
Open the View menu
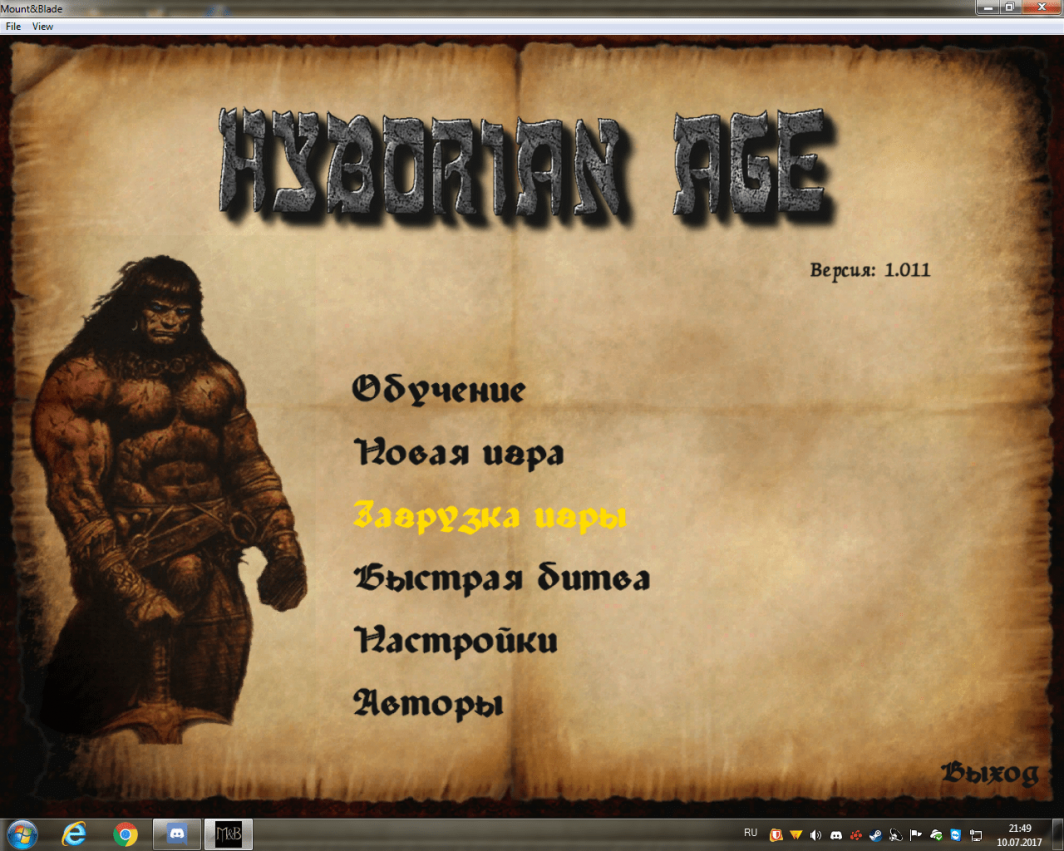pos(42,26)
